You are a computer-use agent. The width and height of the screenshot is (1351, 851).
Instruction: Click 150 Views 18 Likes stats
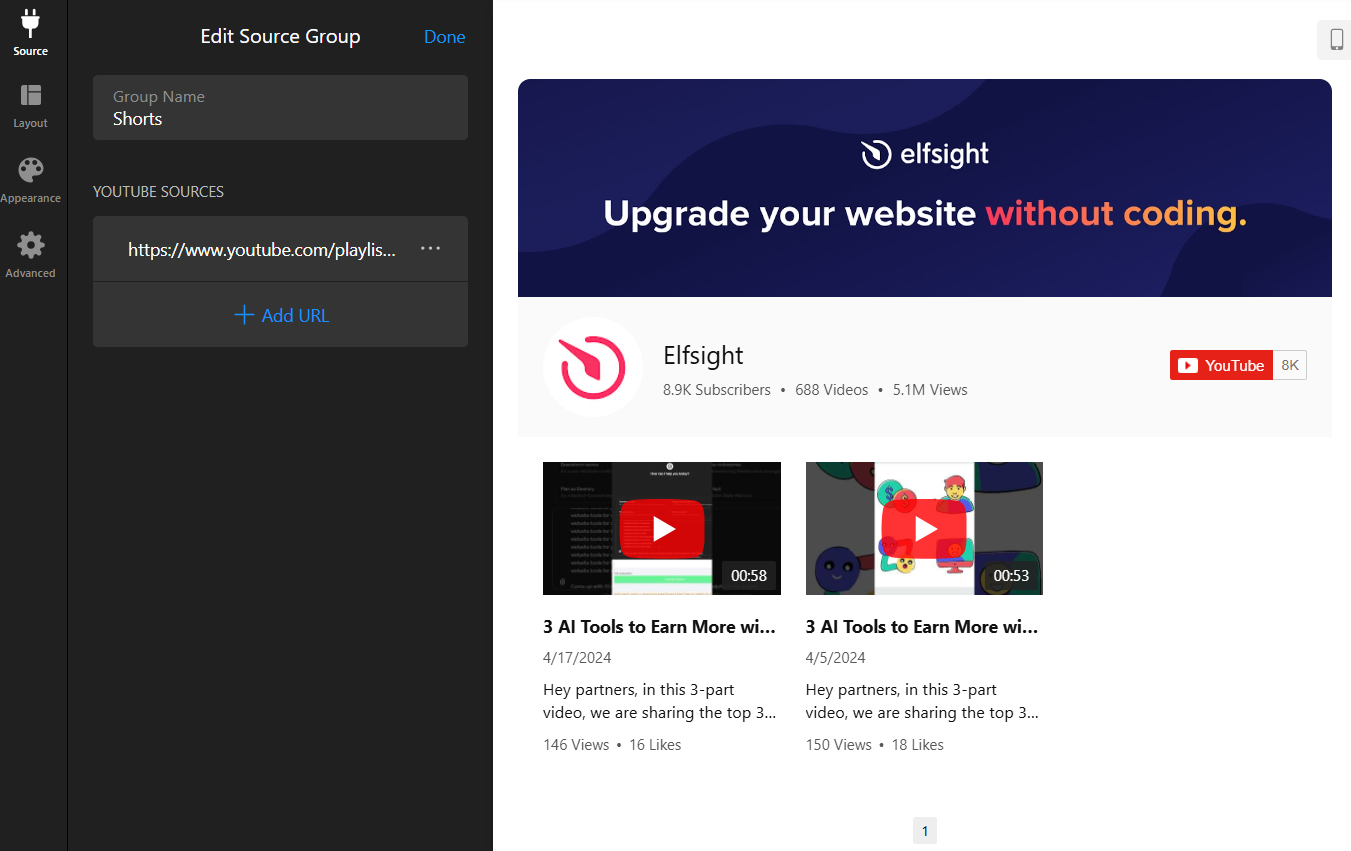875,745
